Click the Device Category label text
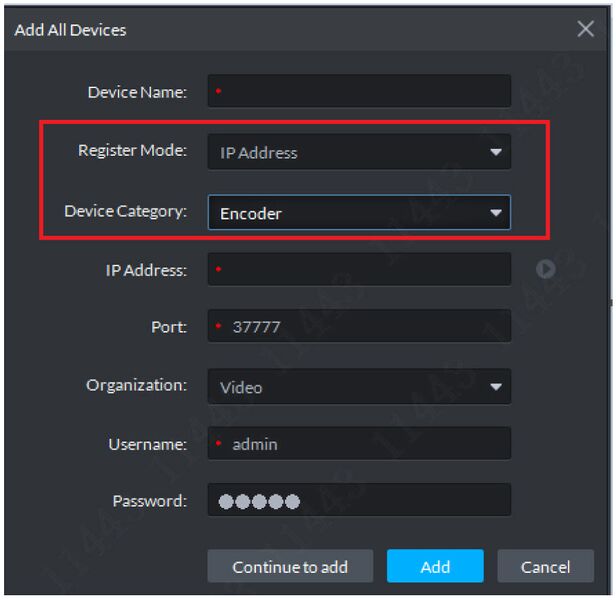616x600 pixels. coord(126,211)
